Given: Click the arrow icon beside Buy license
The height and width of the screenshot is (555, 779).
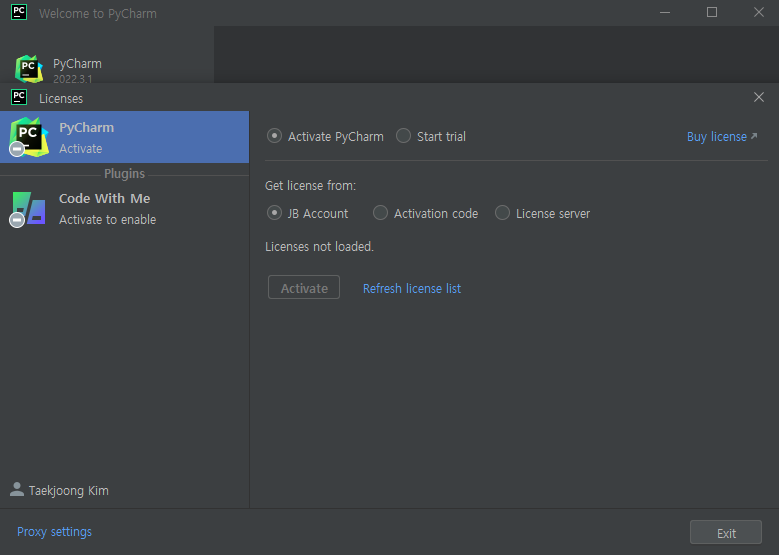Looking at the screenshot, I should pos(754,136).
